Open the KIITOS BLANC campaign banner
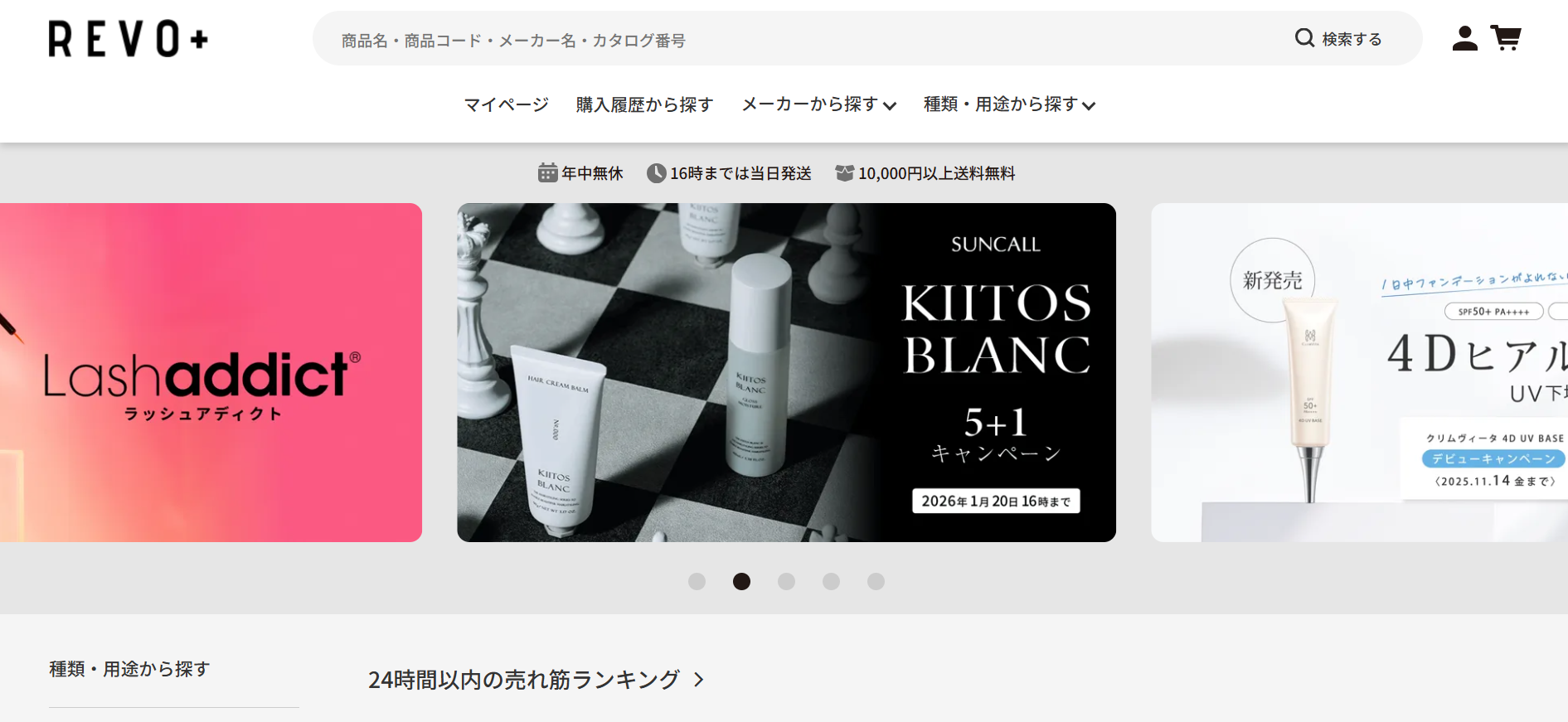 786,372
